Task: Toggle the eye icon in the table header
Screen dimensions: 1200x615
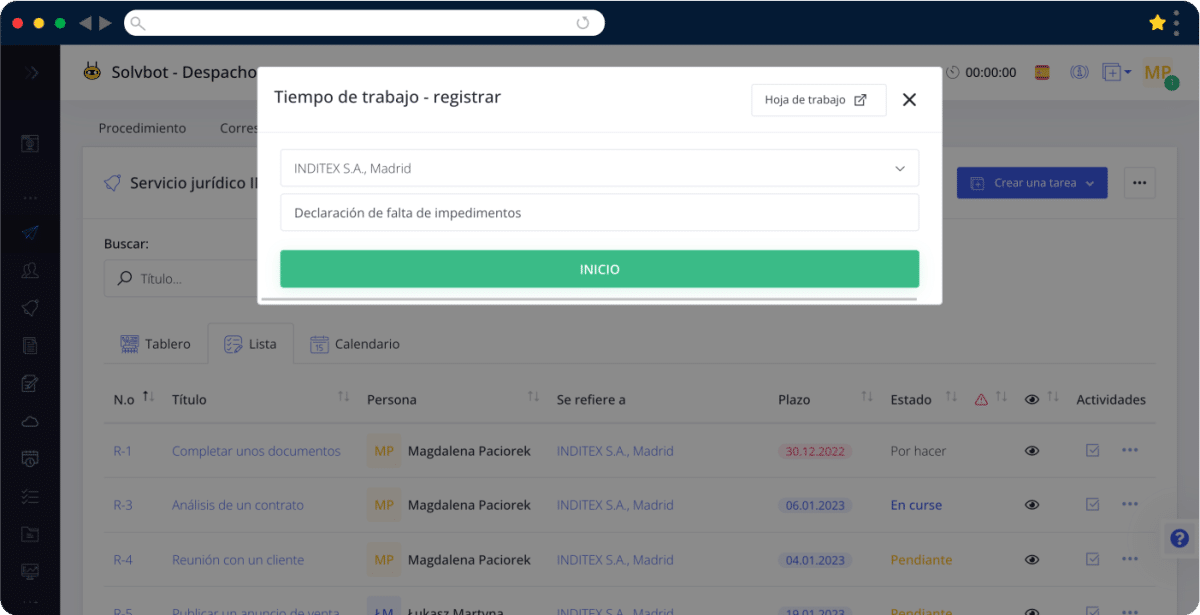Action: pyautogui.click(x=1032, y=399)
